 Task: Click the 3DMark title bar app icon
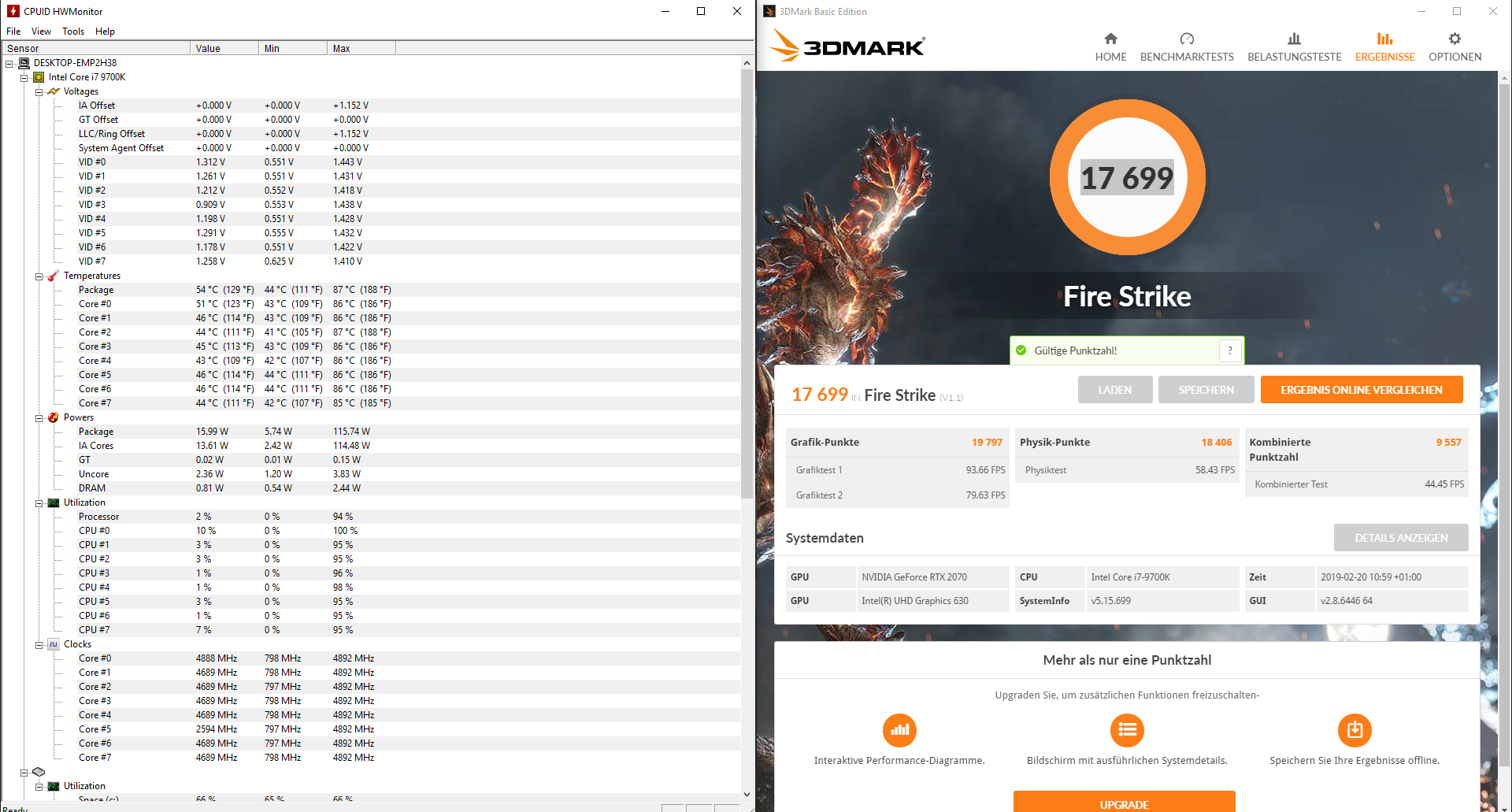769,11
